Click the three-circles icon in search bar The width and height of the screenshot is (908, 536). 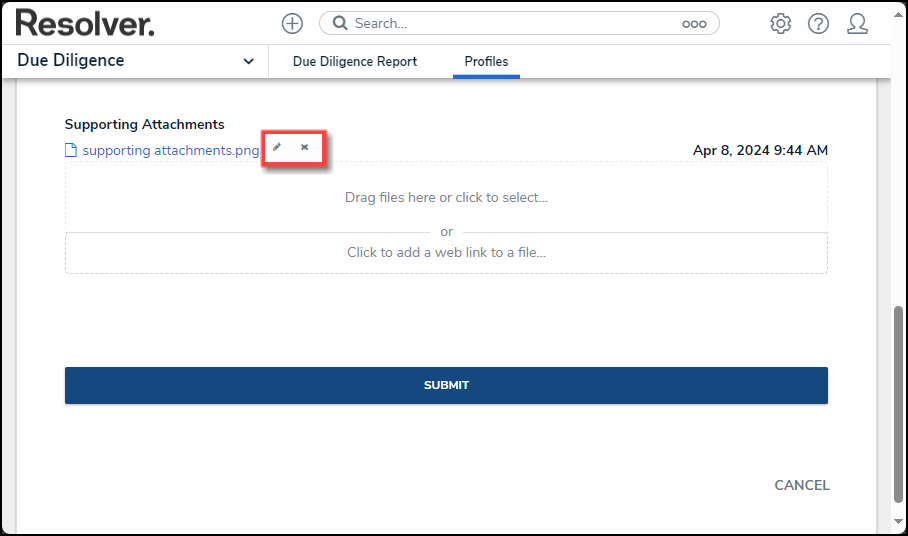(x=694, y=24)
